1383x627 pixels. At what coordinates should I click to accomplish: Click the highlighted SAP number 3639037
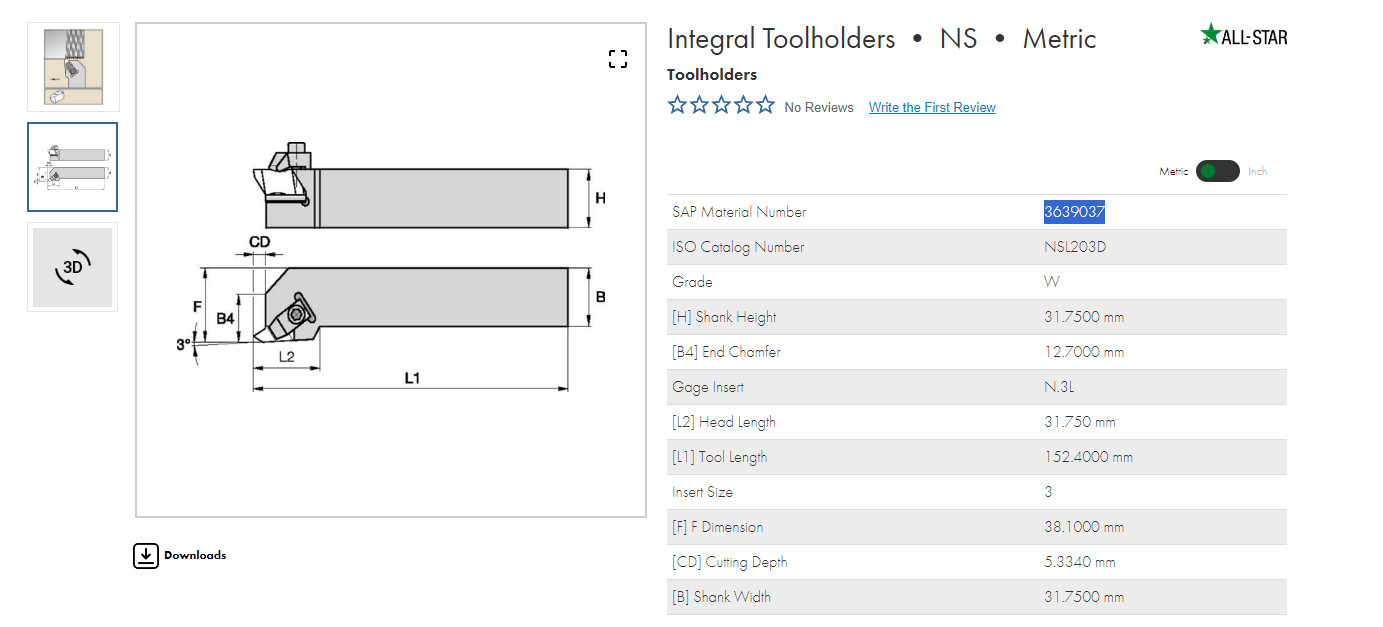click(1074, 212)
